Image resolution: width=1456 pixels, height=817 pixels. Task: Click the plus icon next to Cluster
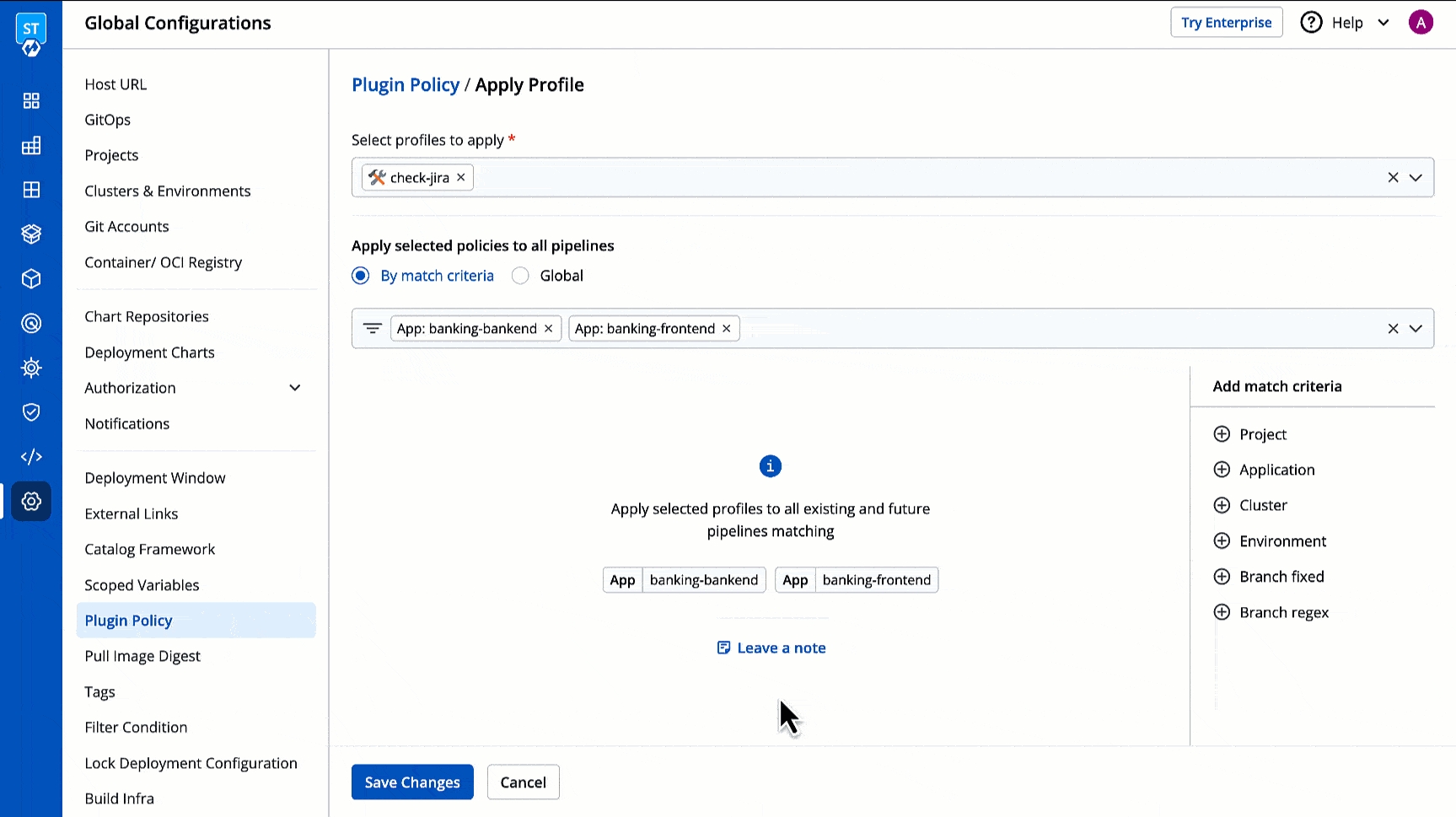point(1222,505)
